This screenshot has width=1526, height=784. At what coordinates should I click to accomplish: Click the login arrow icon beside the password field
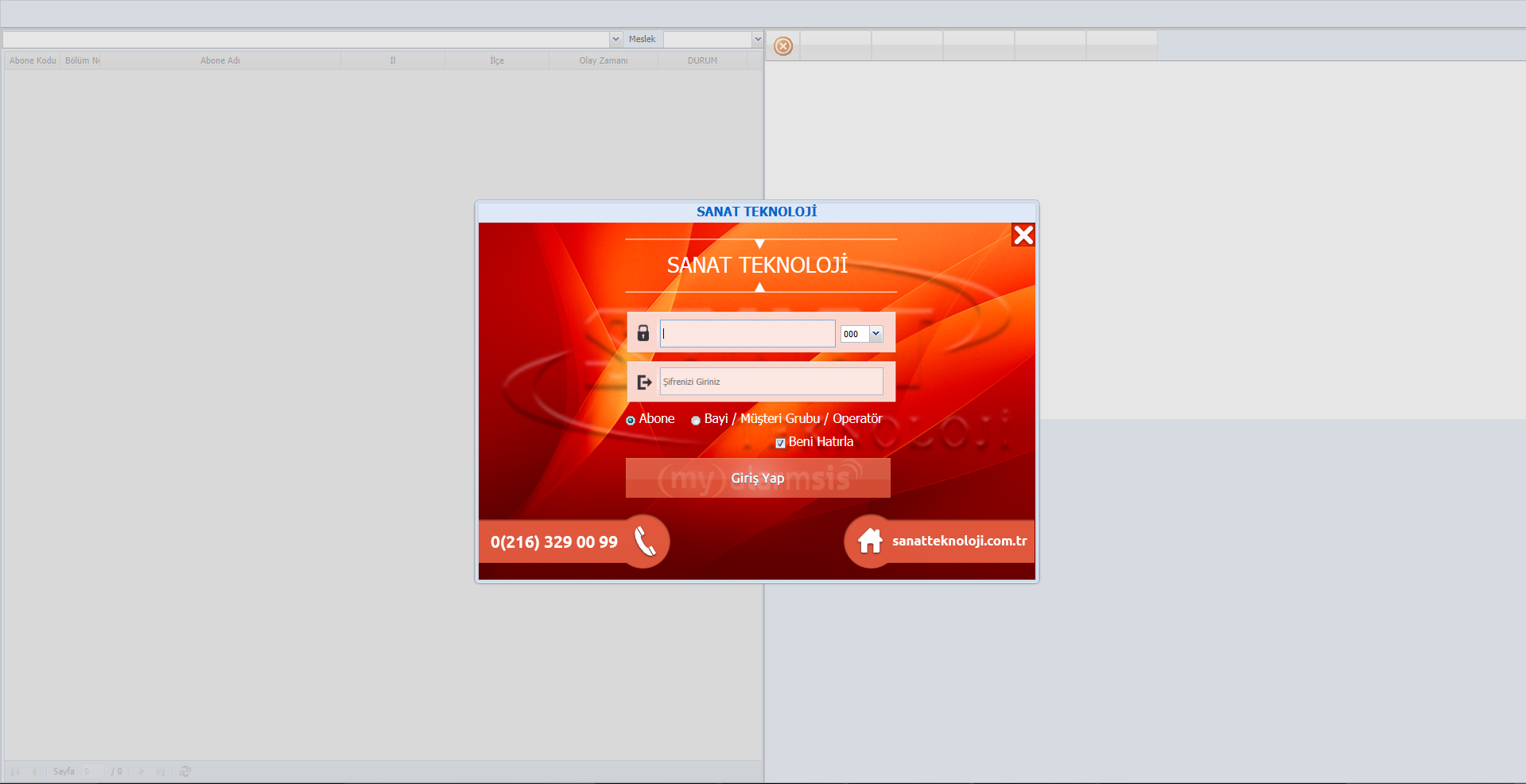[x=644, y=382]
